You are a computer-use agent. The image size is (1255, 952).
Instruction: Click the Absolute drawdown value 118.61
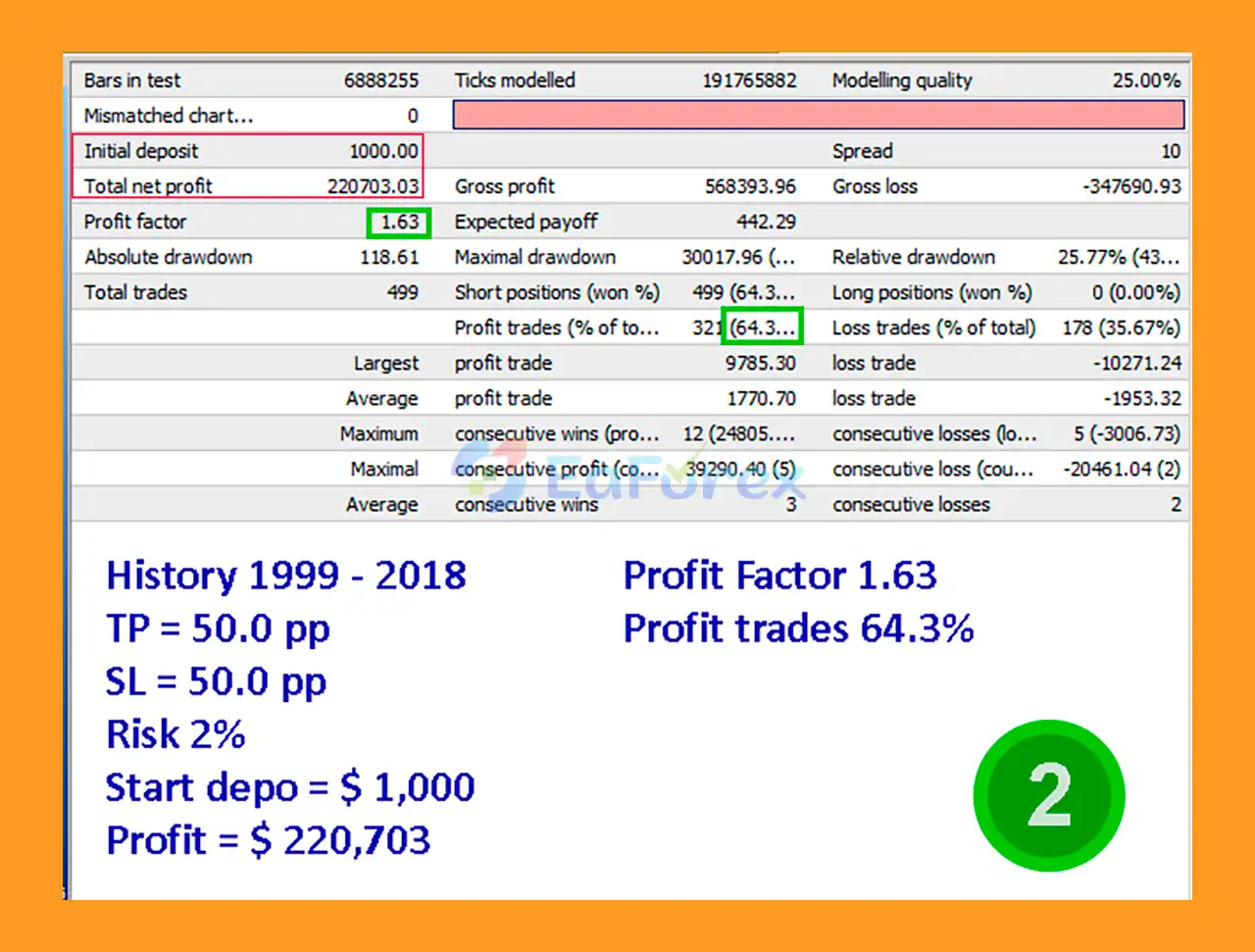click(x=389, y=257)
